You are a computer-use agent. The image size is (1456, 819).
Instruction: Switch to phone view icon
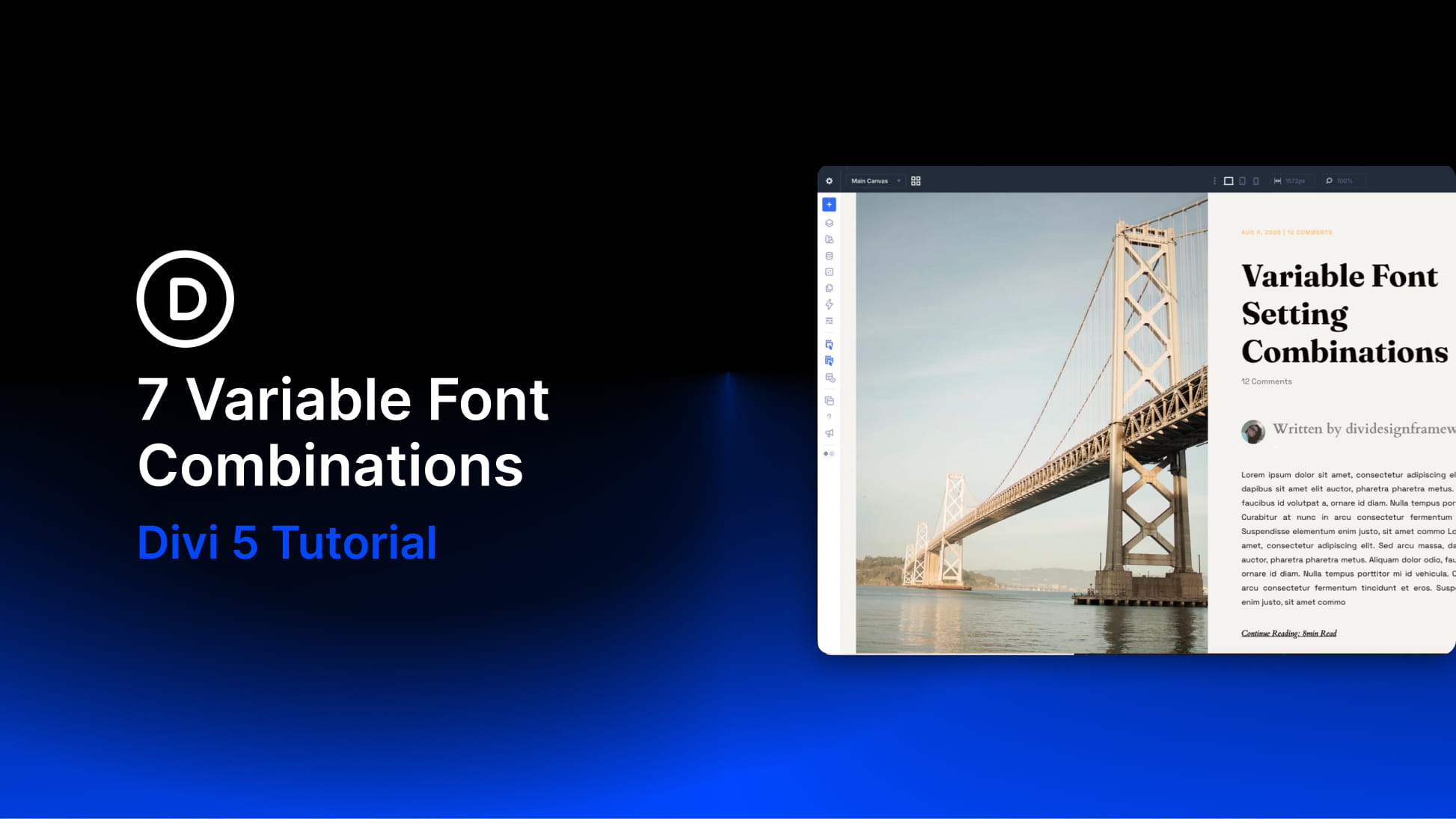[x=1256, y=181]
